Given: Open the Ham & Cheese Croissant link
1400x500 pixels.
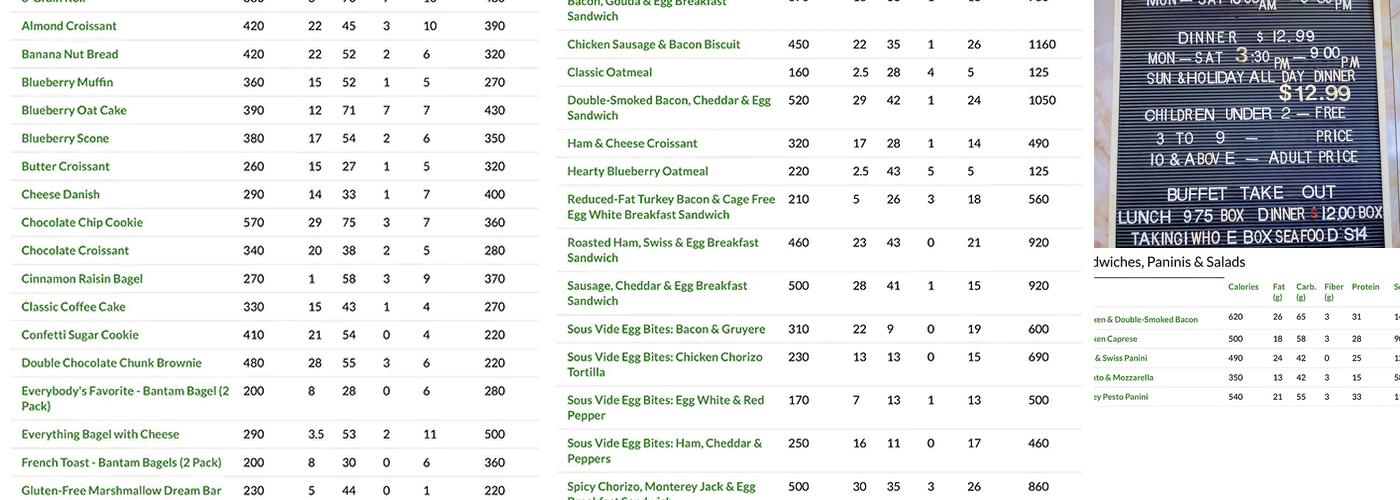Looking at the screenshot, I should [632, 143].
